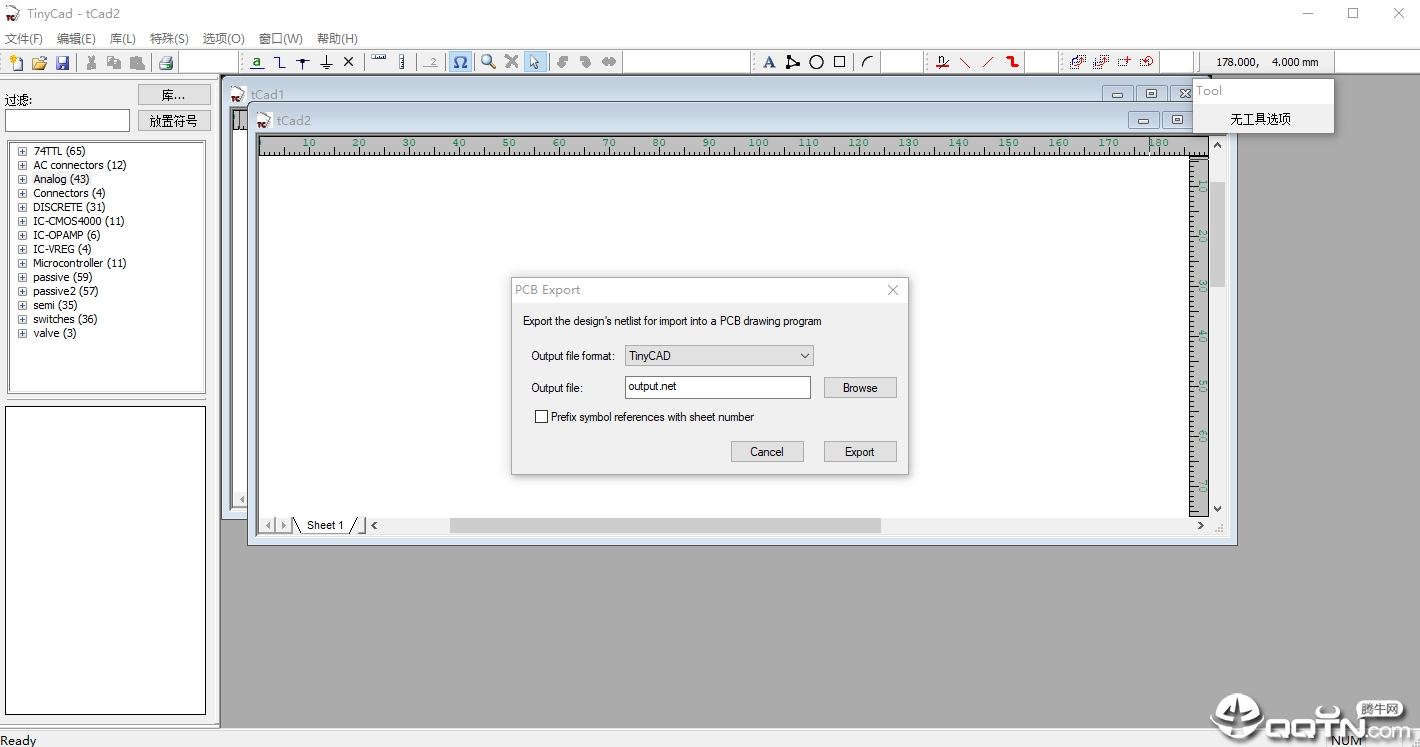Select the magnifier zoom tool
Viewport: 1420px width, 747px height.
point(488,62)
